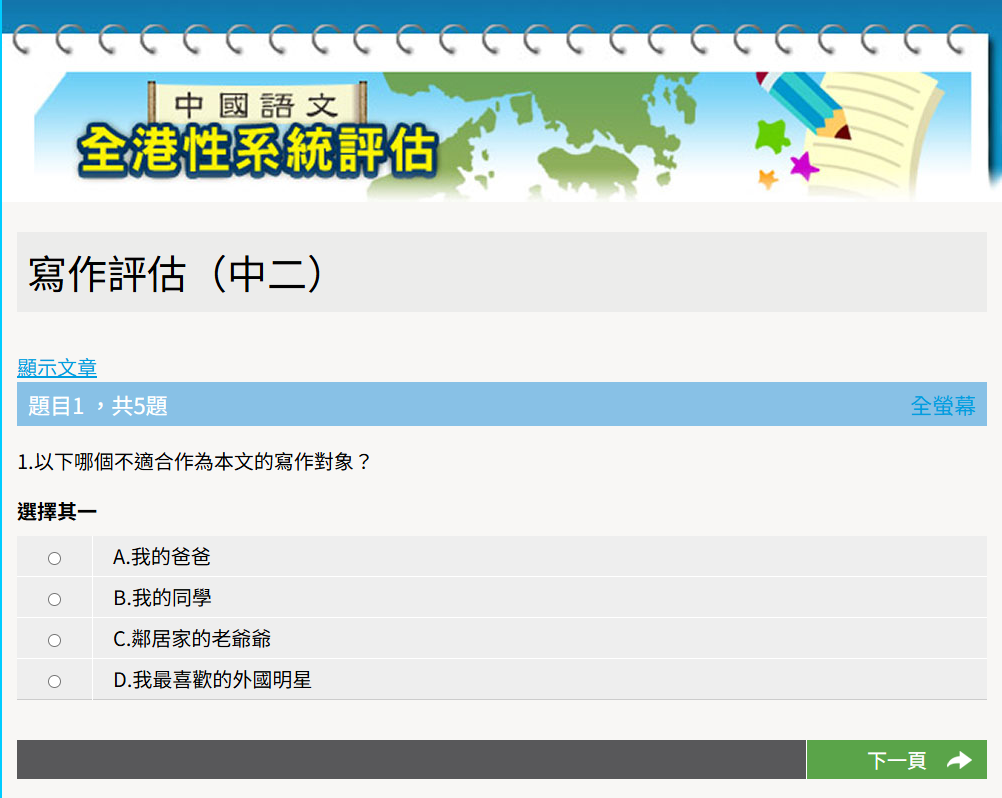Select radio button for B.我的同學
Viewport: 1002px width, 798px height.
[55, 599]
